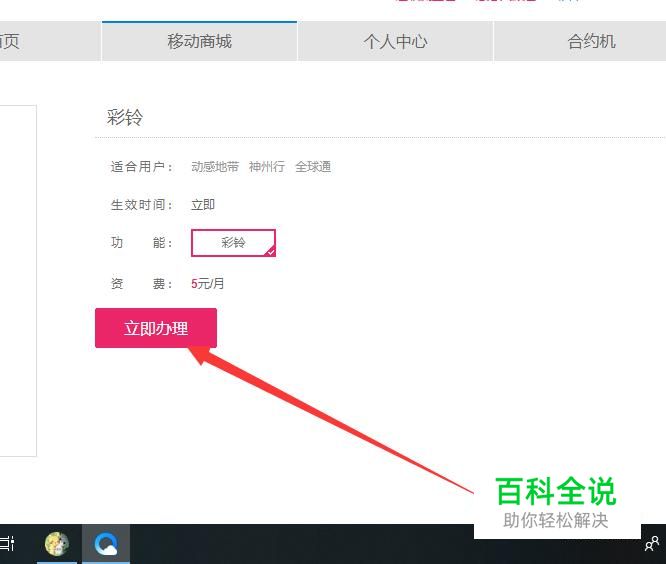The width and height of the screenshot is (666, 564).
Task: Open the 移动商城 tab
Action: coord(199,41)
